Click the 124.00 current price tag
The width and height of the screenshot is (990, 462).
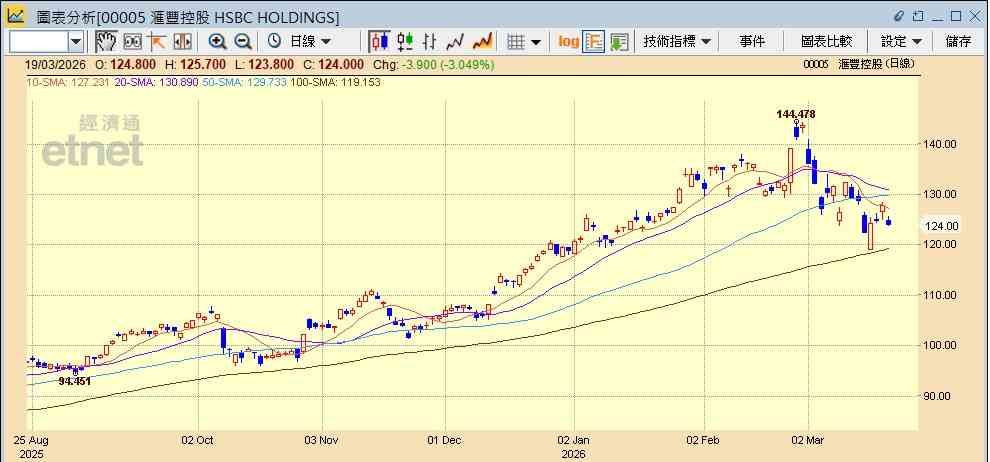tap(941, 225)
